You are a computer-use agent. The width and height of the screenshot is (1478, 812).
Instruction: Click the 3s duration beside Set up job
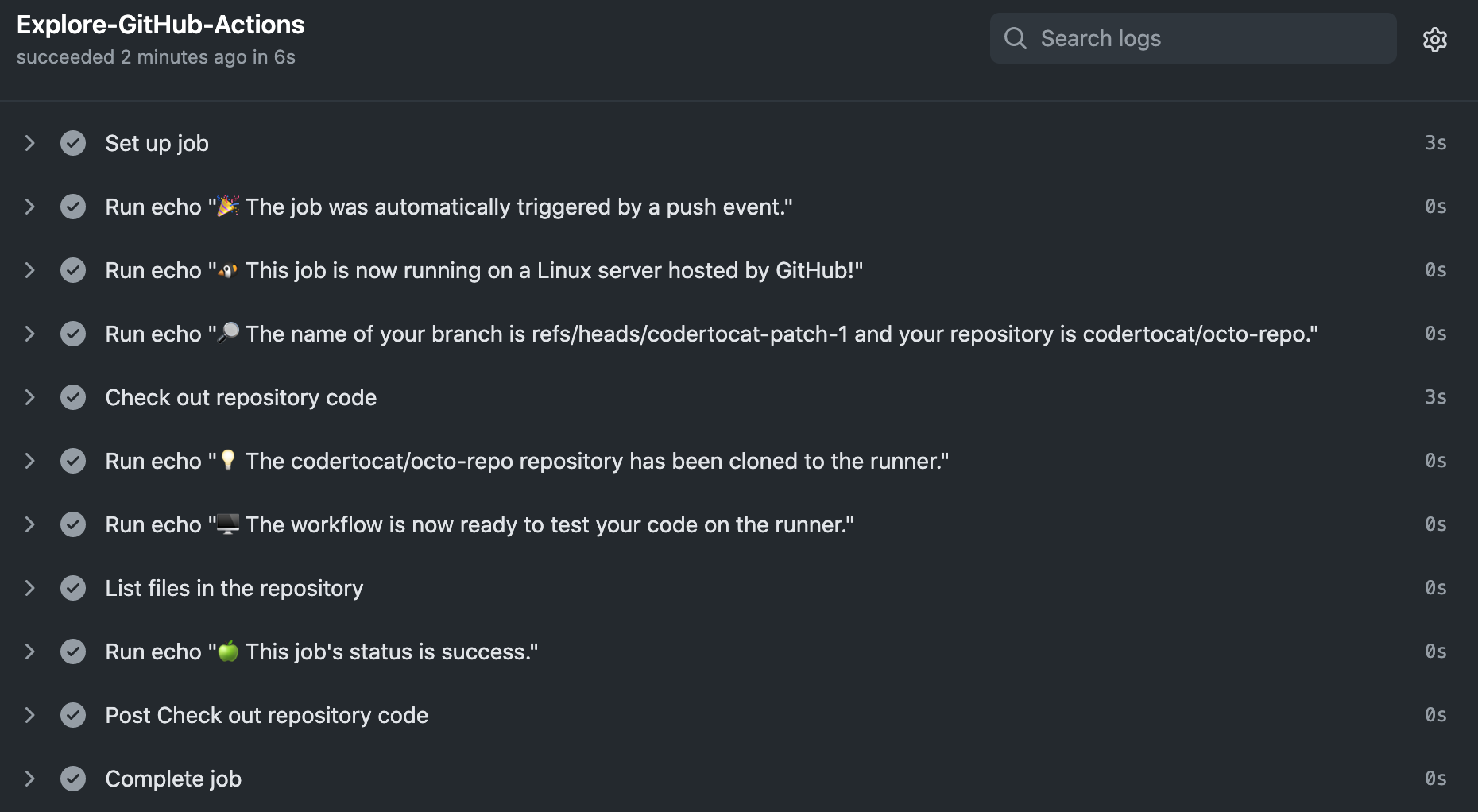click(x=1437, y=143)
